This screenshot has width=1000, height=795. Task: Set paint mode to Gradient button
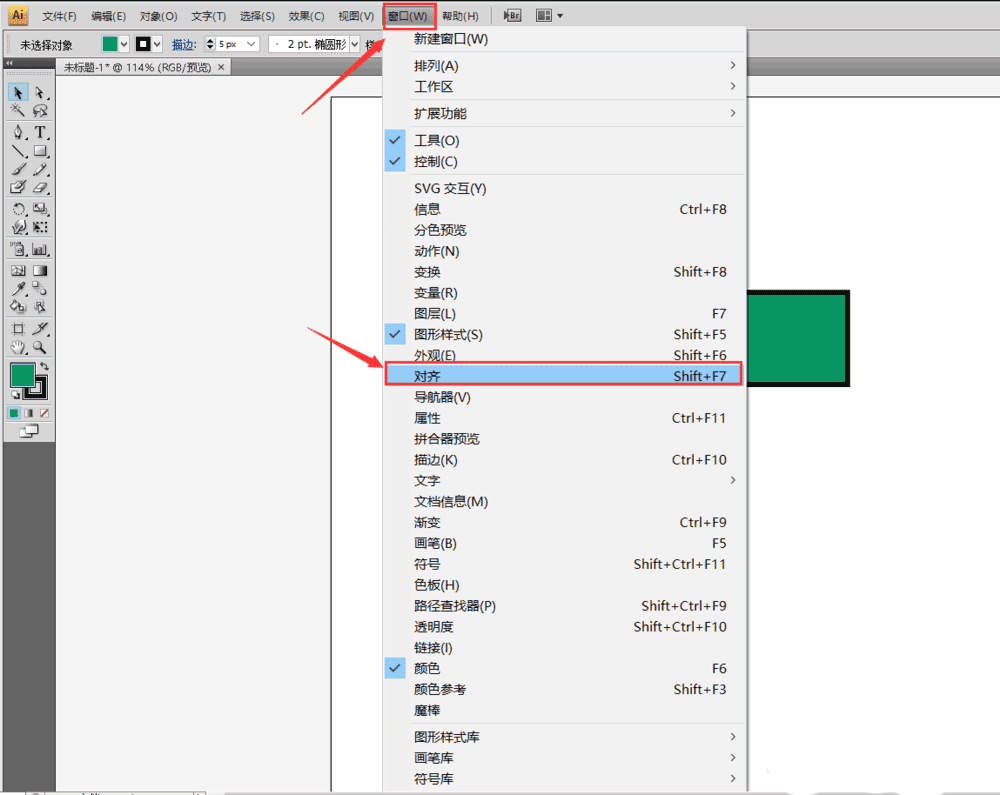tap(29, 413)
